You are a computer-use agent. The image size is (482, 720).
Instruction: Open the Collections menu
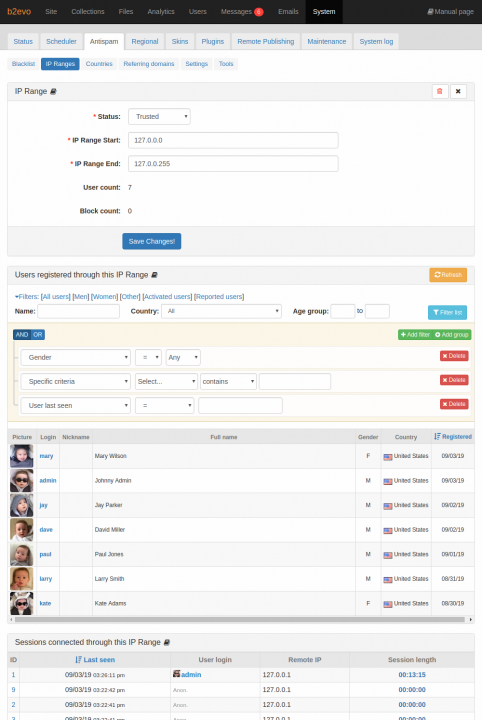[88, 11]
